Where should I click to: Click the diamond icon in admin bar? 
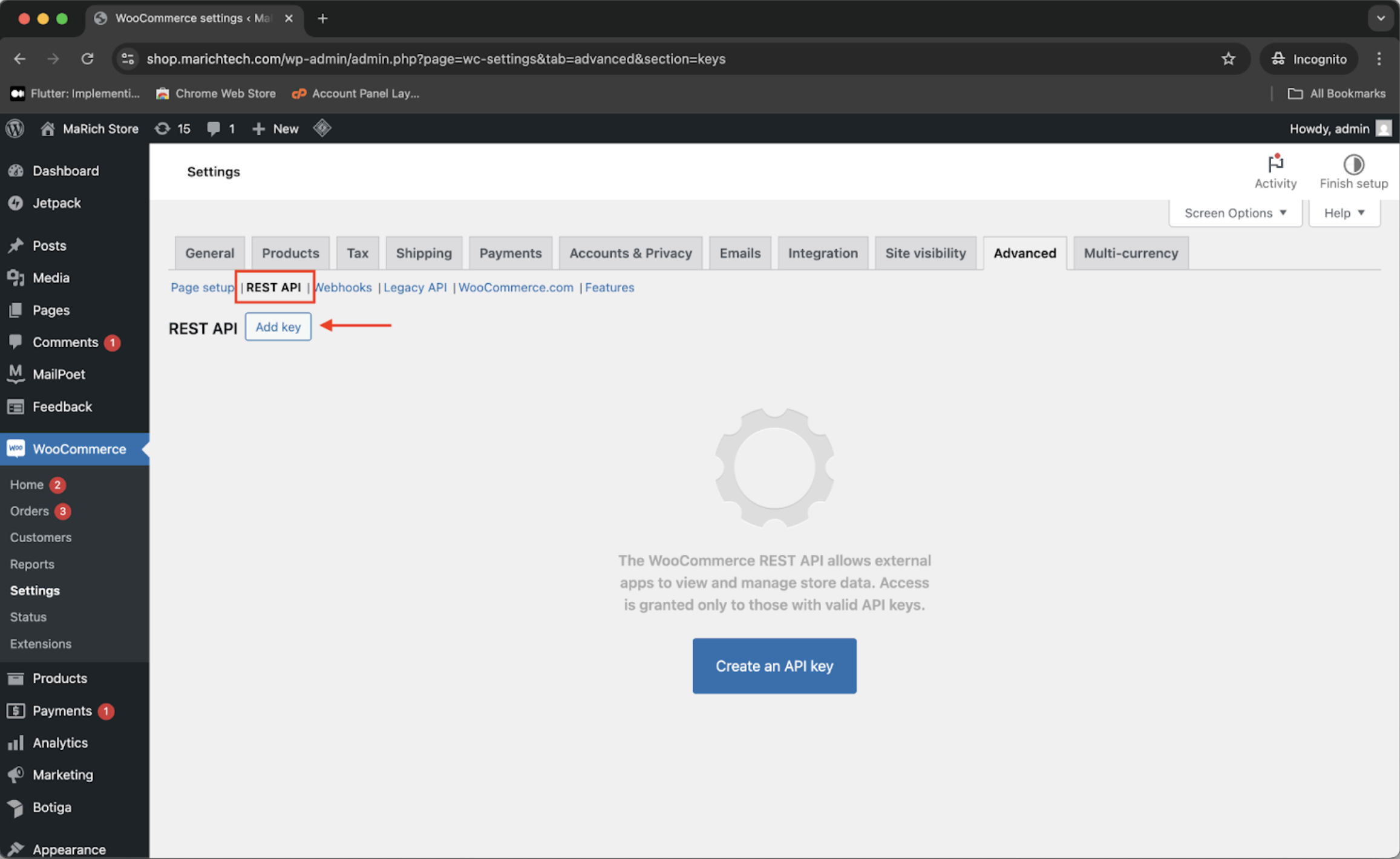(x=322, y=128)
